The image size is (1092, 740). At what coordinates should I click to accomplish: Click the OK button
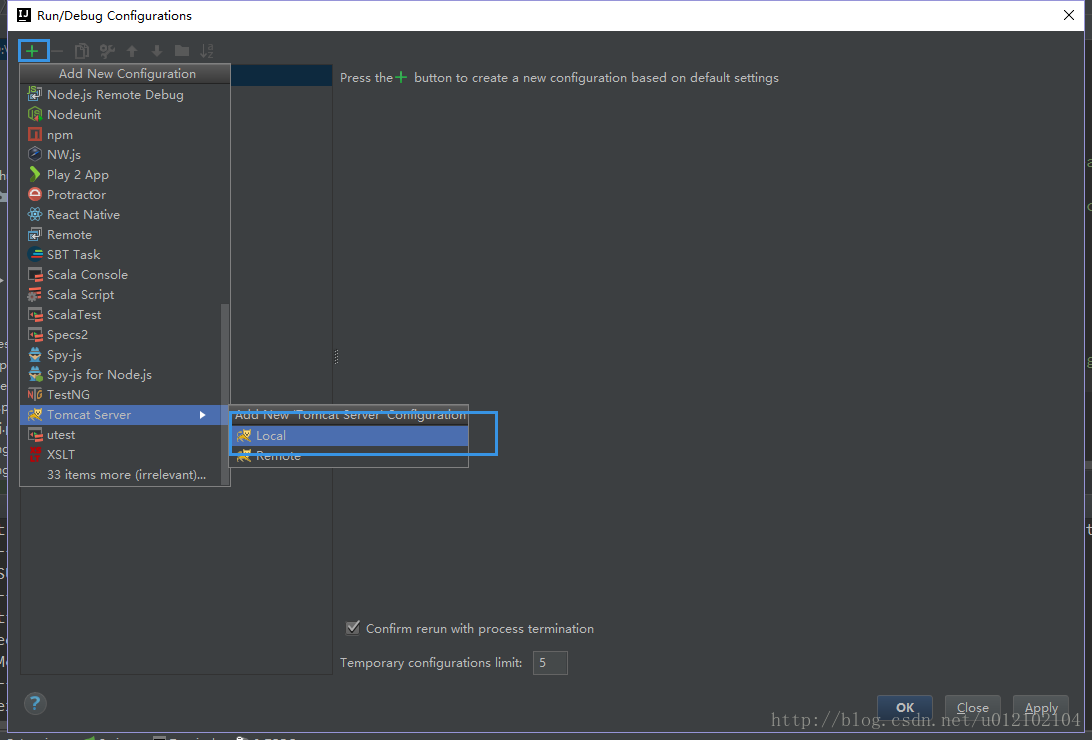pyautogui.click(x=905, y=707)
